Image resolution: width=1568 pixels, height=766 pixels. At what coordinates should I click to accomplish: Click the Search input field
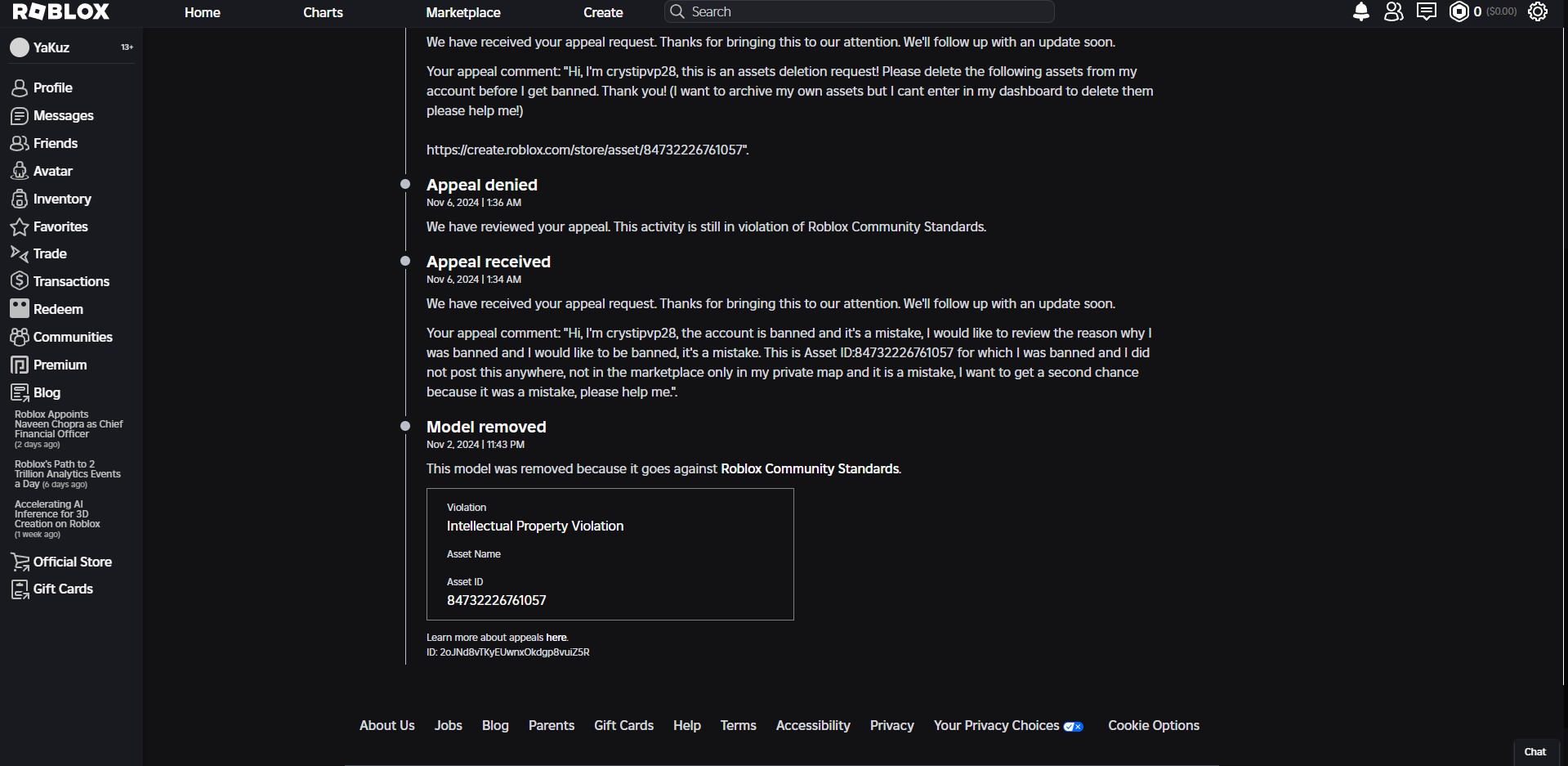(866, 11)
